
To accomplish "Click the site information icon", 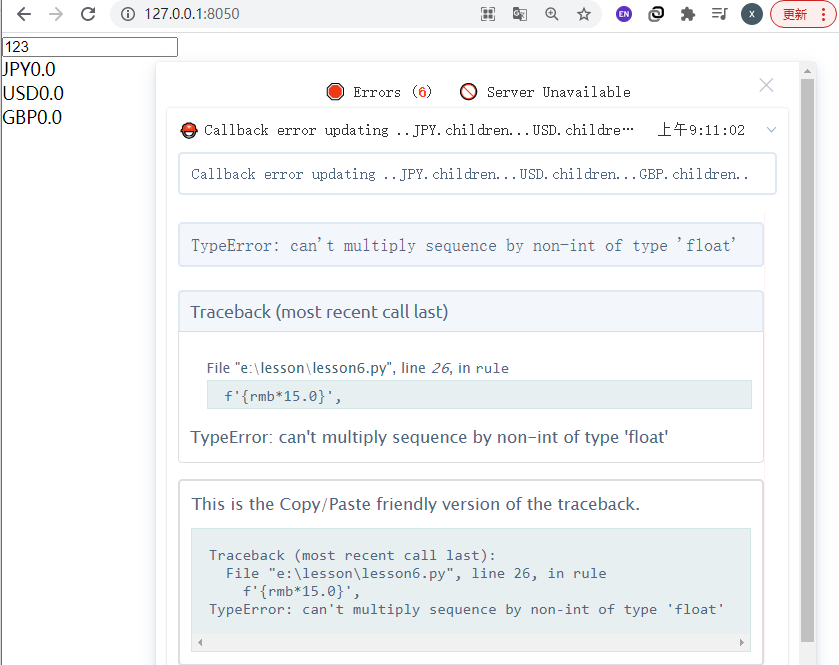I will coord(127,14).
